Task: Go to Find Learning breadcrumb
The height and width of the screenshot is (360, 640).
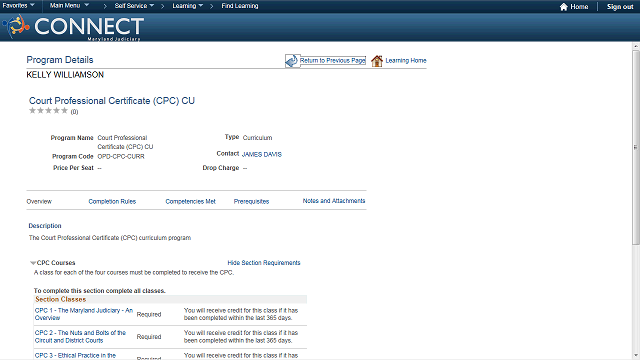Action: tap(240, 6)
